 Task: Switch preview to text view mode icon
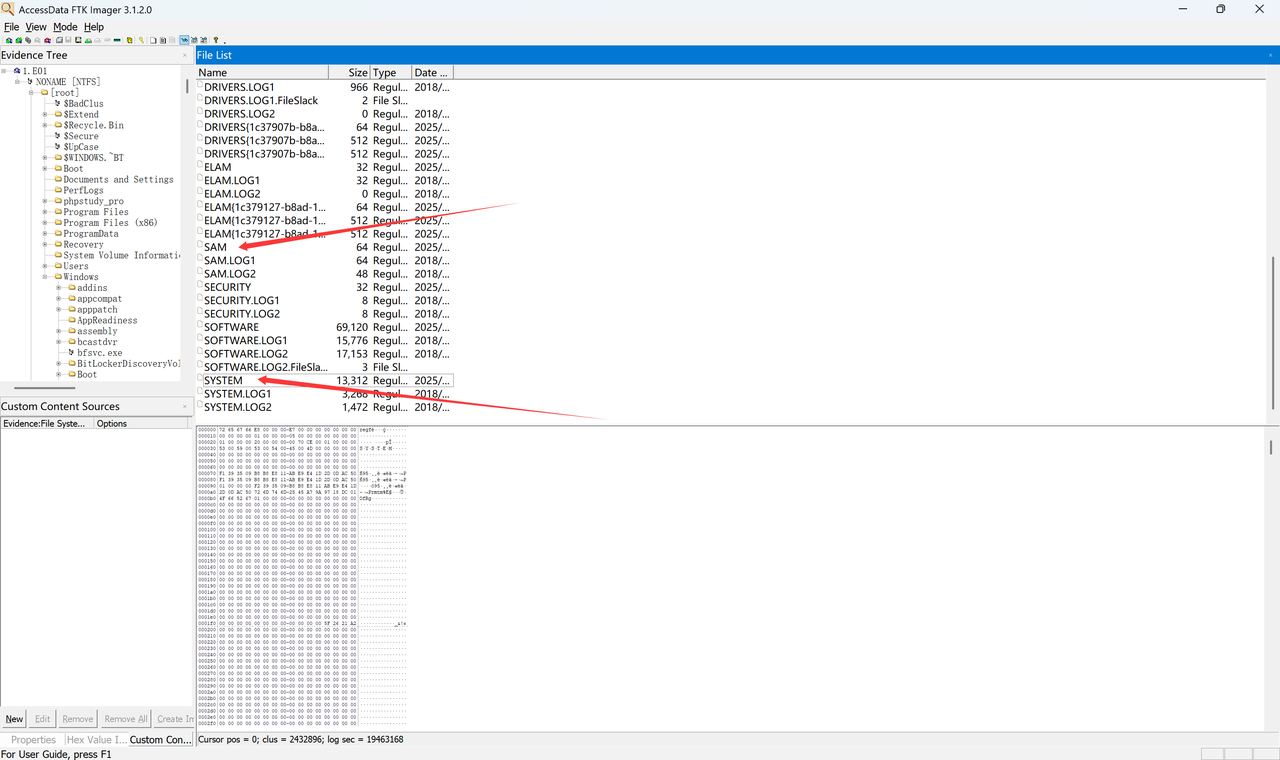click(x=194, y=40)
